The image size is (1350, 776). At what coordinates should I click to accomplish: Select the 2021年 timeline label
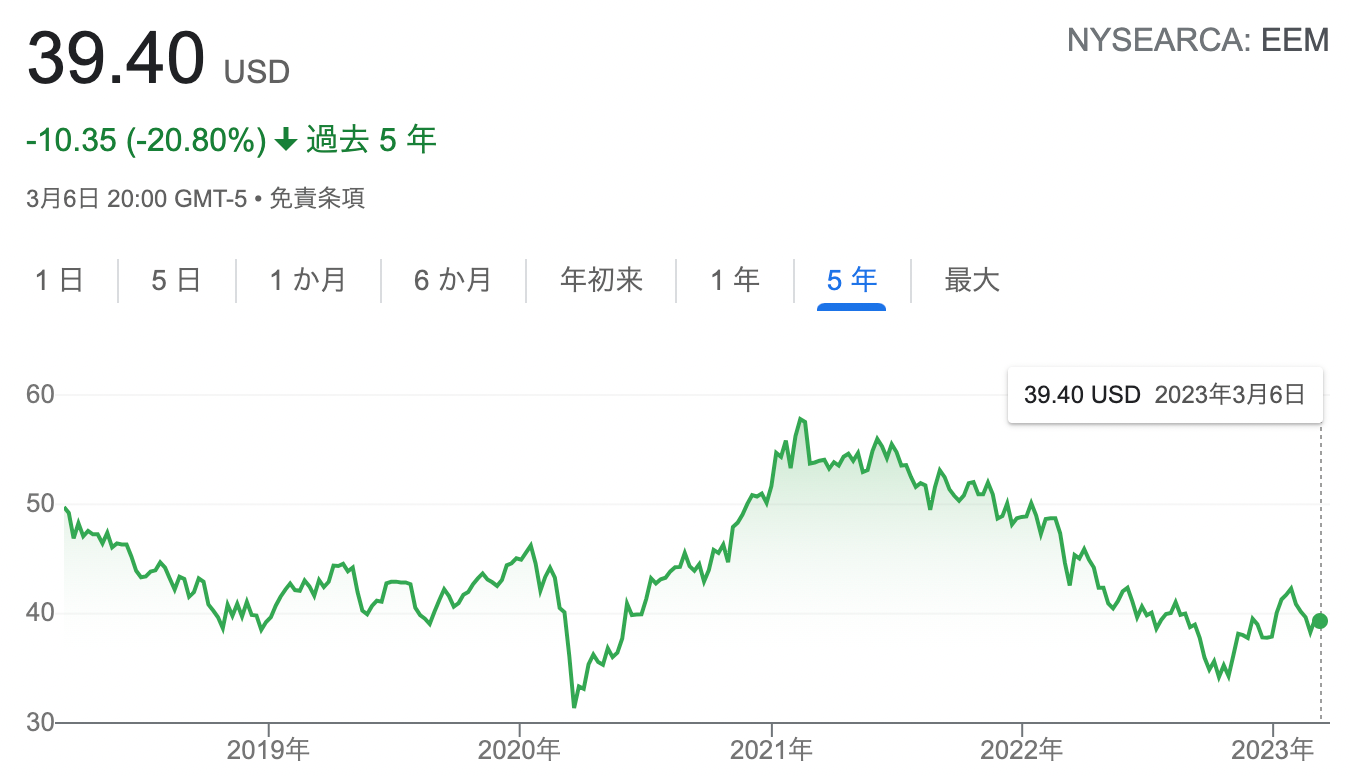click(x=771, y=748)
